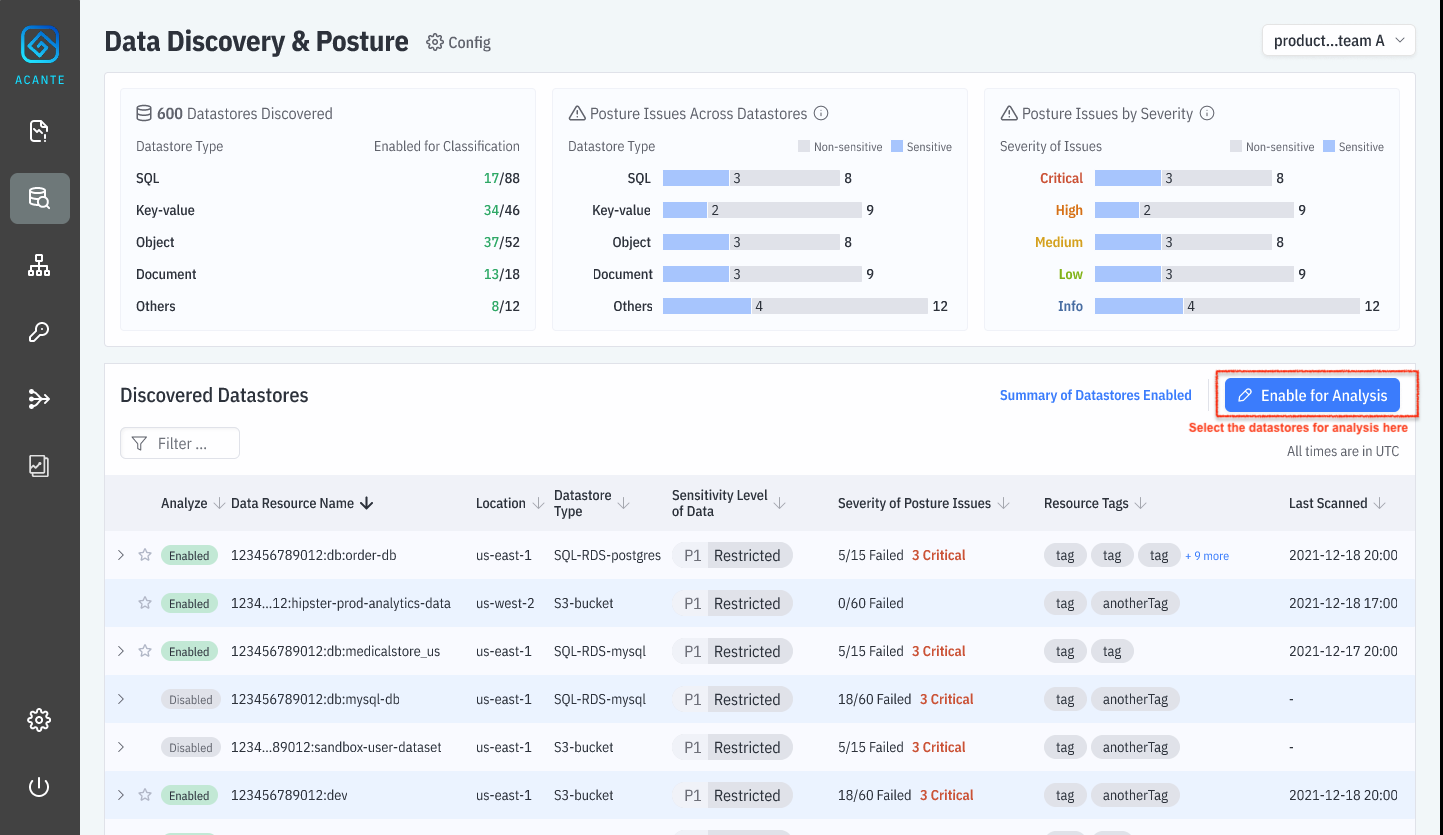Click anotherTag on hipster-prod-analytics-data row
The width and height of the screenshot is (1443, 835).
coord(1135,603)
